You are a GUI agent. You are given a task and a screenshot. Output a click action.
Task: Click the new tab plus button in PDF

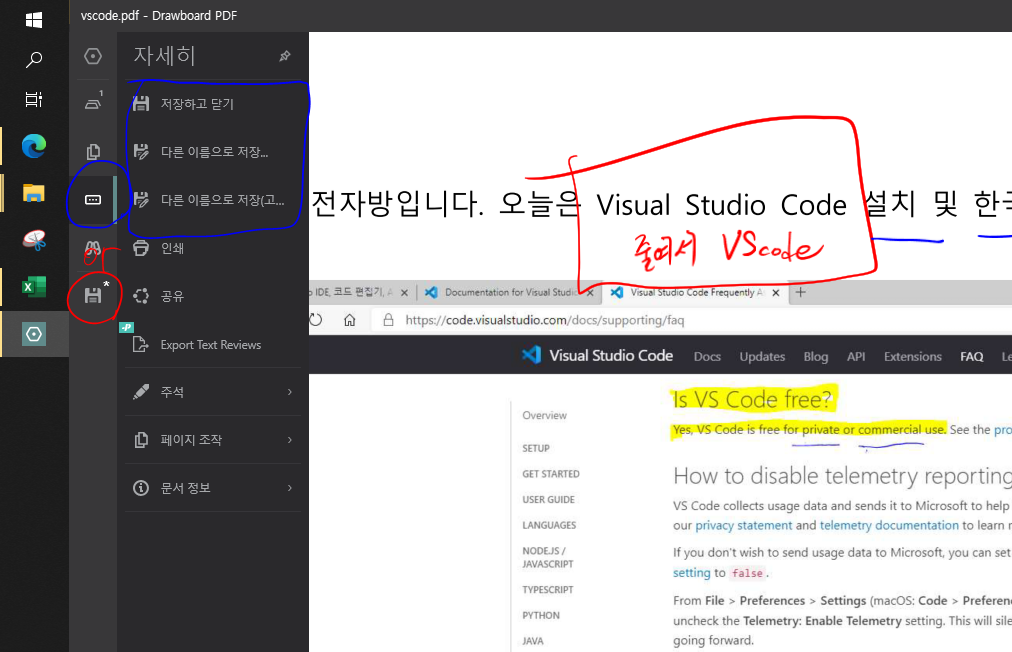(800, 292)
